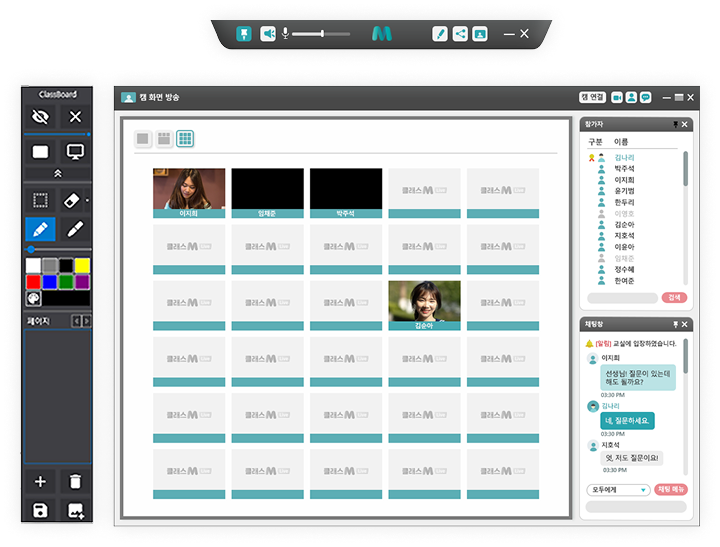
Task: Mute the speaker in top toolbar
Action: [268, 34]
